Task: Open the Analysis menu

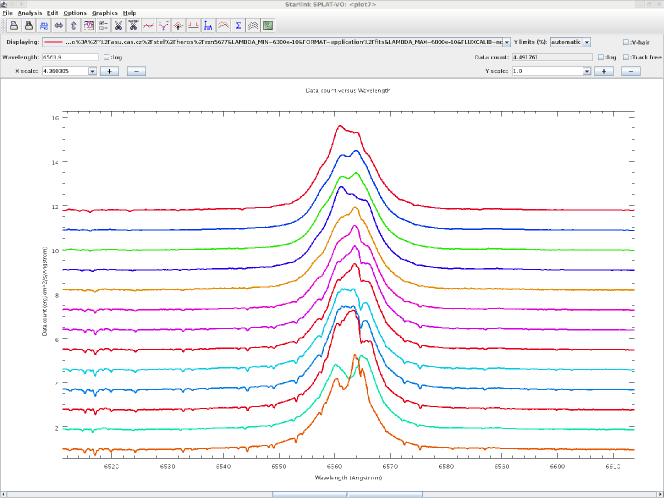Action: [x=30, y=13]
